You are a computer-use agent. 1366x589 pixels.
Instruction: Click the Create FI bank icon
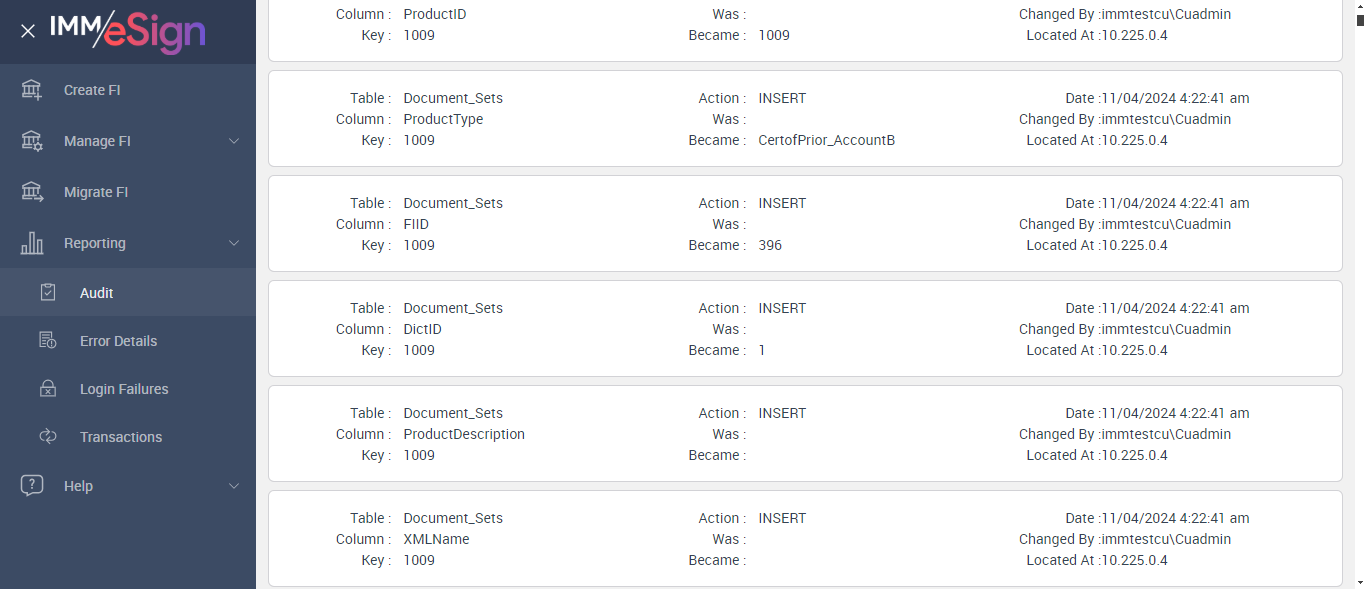click(32, 90)
